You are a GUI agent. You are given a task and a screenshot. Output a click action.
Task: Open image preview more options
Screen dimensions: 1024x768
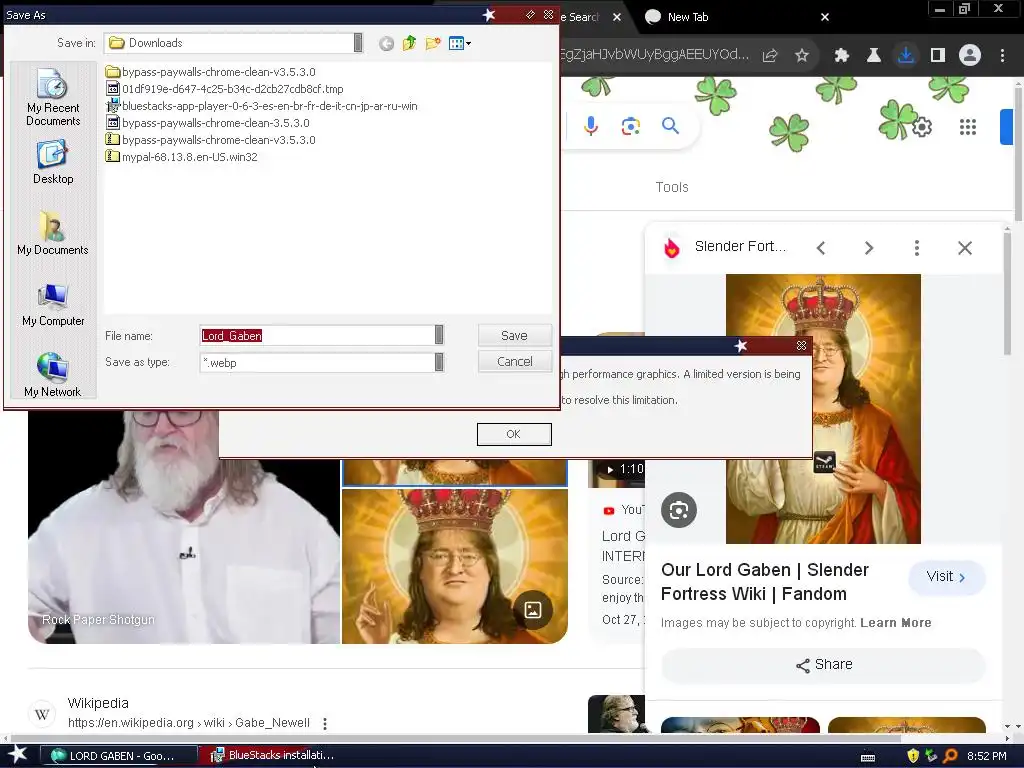pyautogui.click(x=917, y=248)
